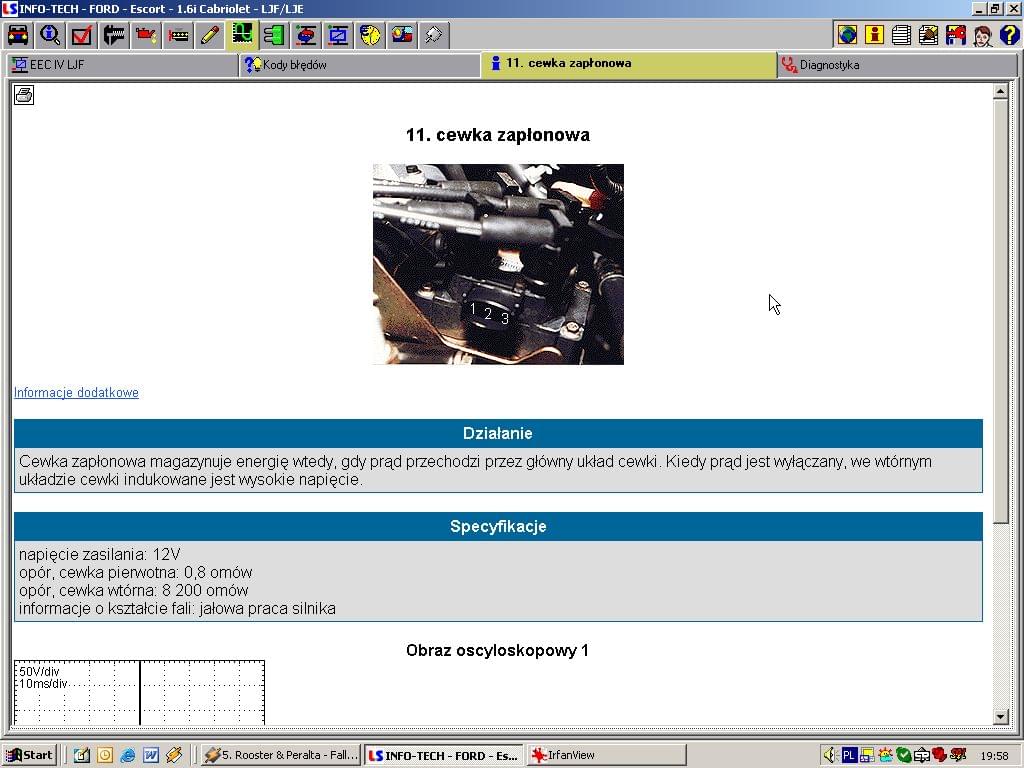
Task: Open the Windows Start menu
Action: 29,755
